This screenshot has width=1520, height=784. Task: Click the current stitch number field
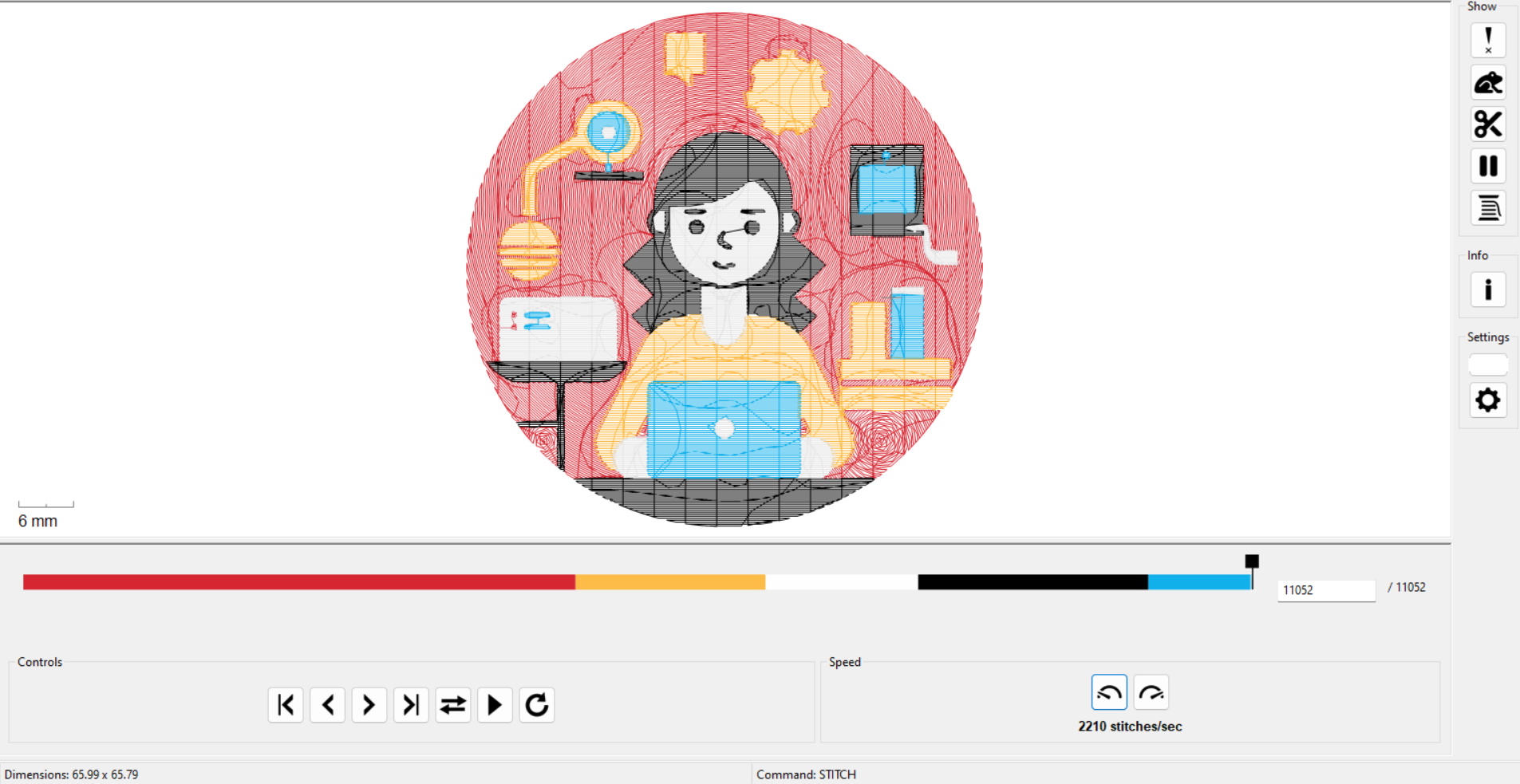(x=1326, y=590)
